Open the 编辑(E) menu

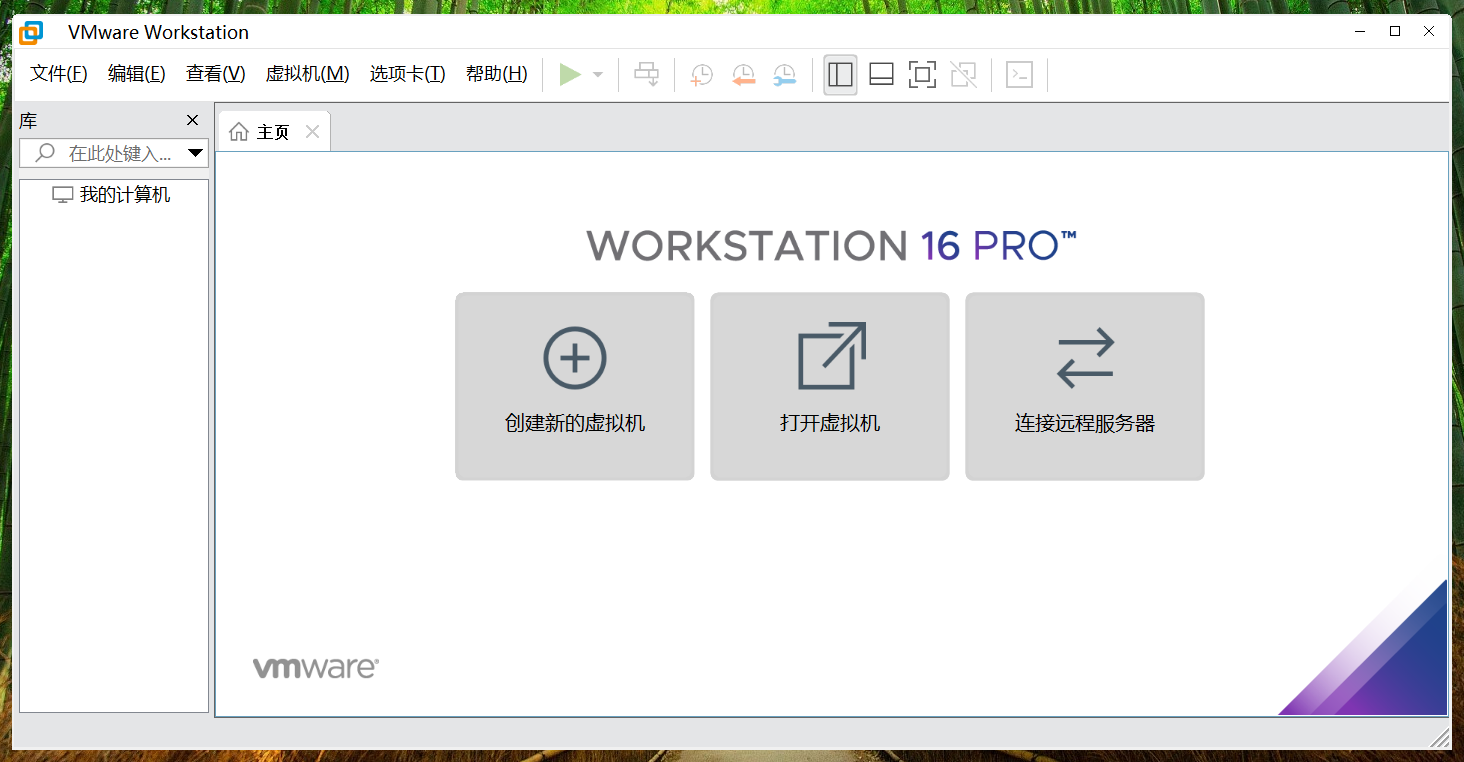137,74
